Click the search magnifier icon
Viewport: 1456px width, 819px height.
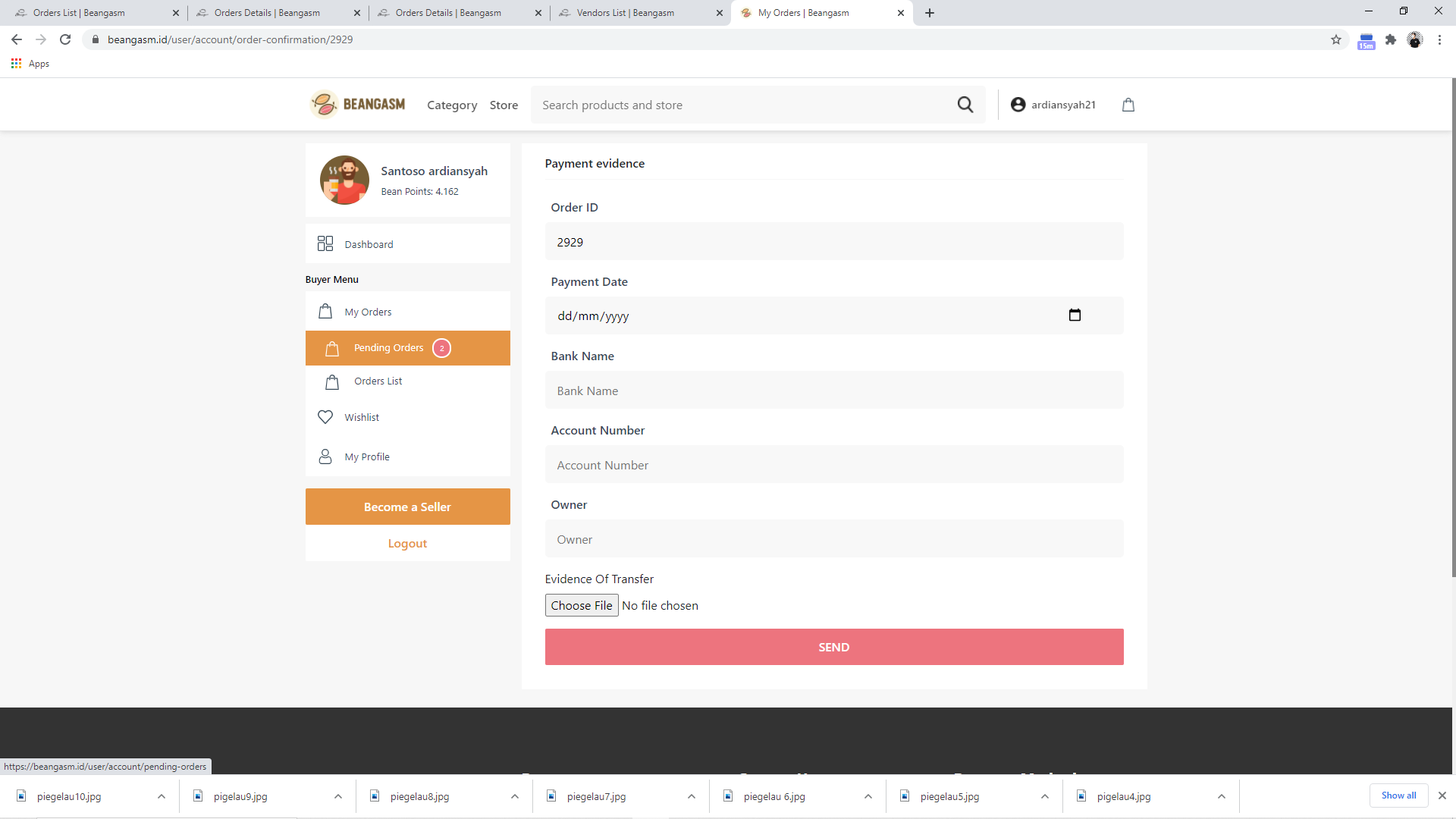966,105
